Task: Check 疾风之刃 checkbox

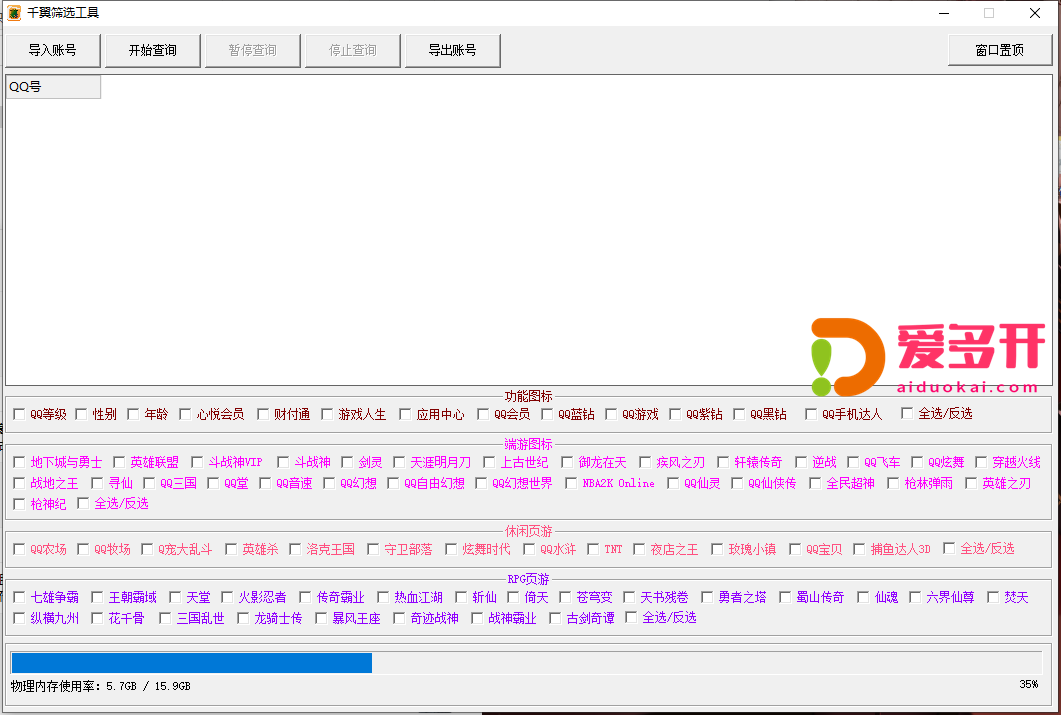Action: coord(645,462)
